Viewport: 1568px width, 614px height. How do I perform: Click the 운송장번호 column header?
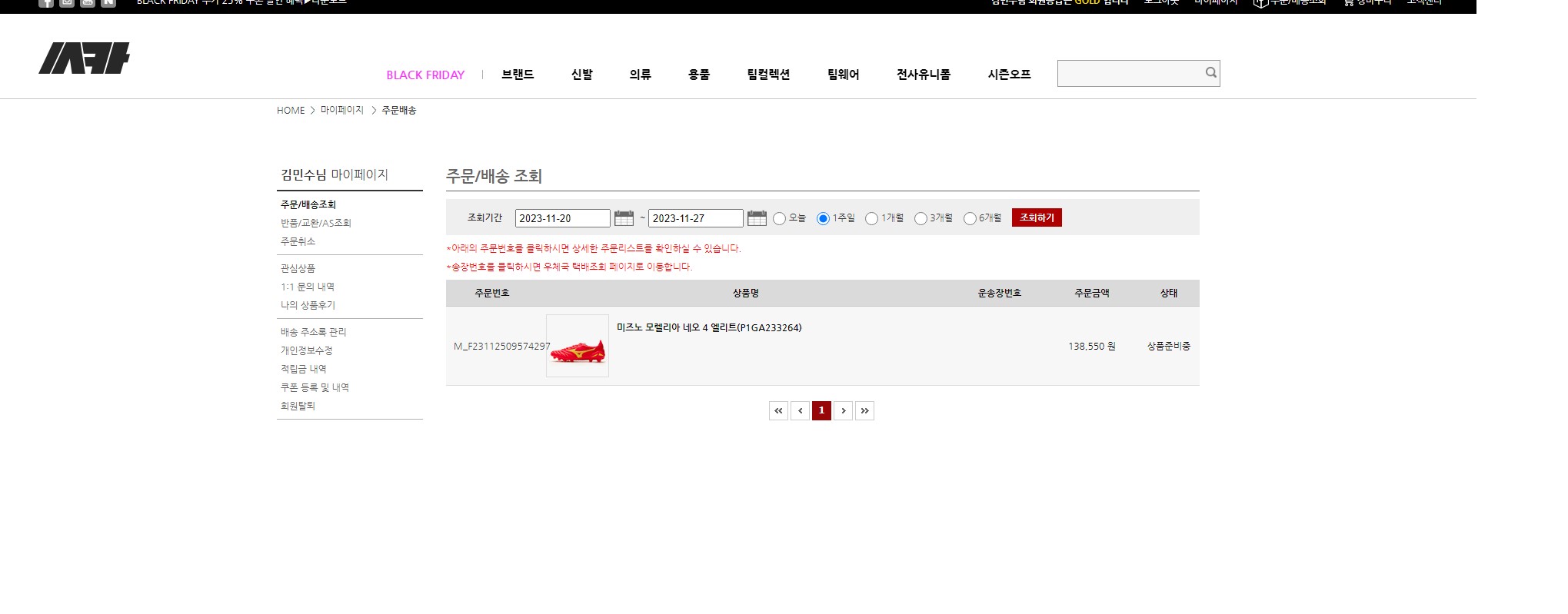1000,293
